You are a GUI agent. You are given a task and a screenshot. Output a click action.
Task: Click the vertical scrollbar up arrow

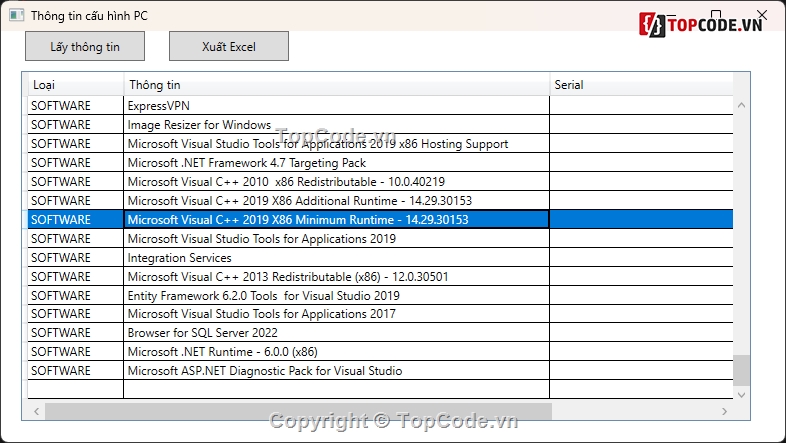click(x=741, y=105)
